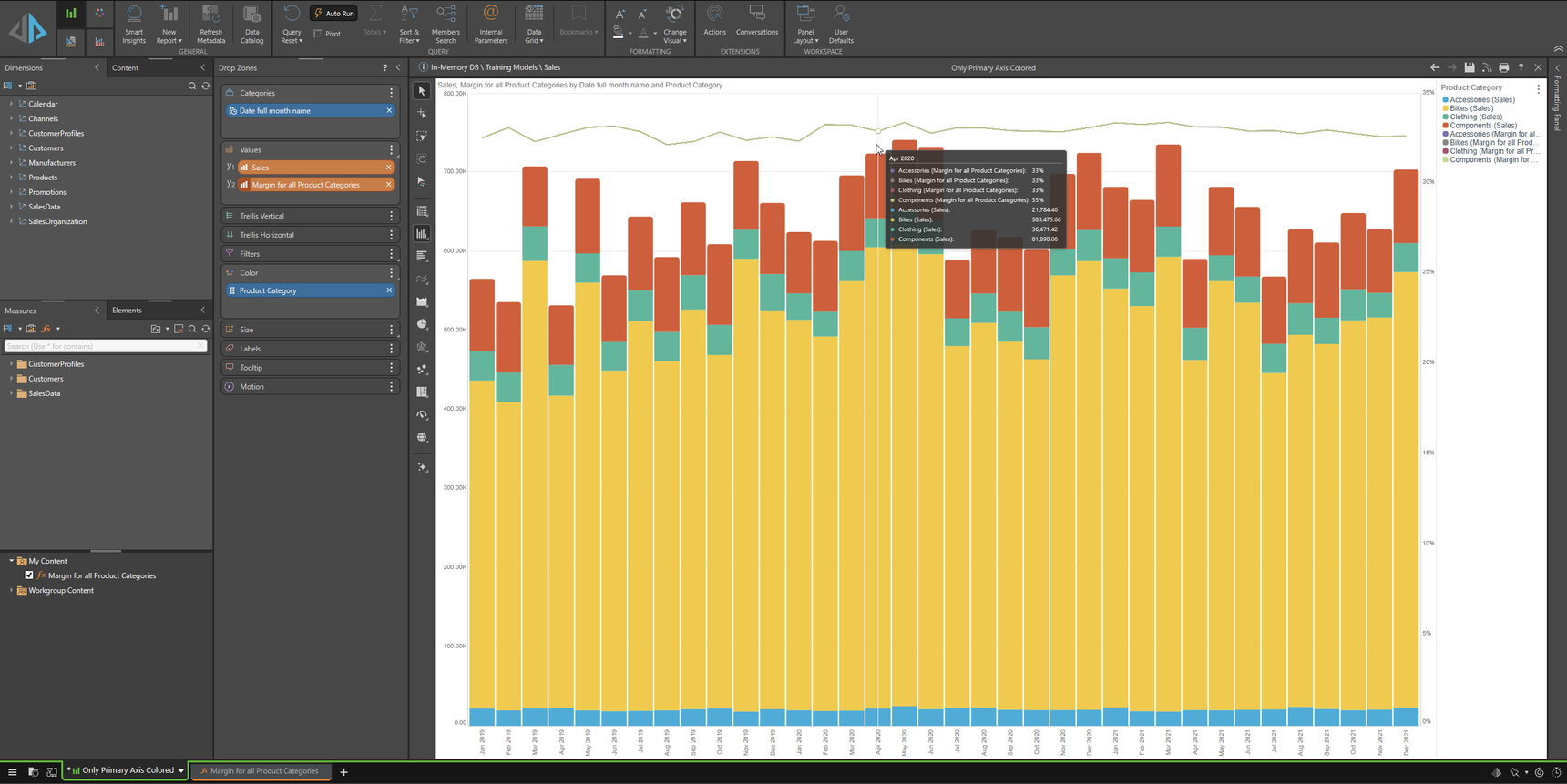
Task: Open New Report menu
Action: (169, 24)
